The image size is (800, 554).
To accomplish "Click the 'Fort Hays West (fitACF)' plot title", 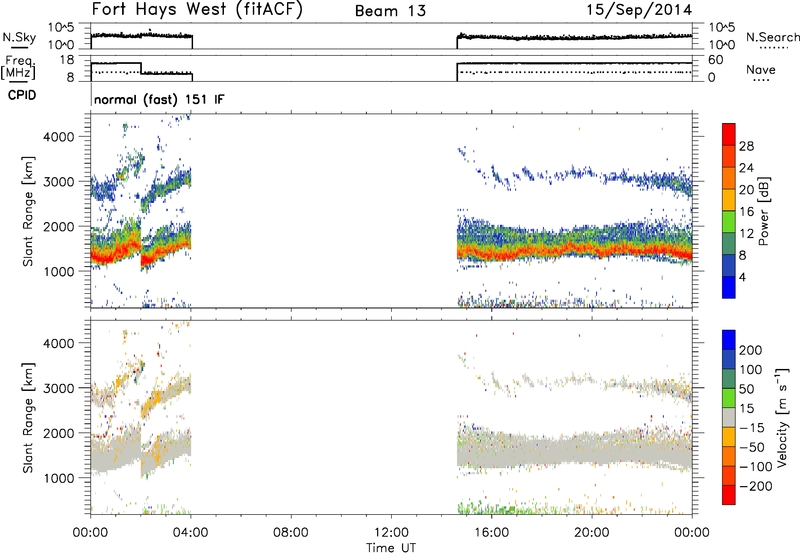I will [x=197, y=10].
